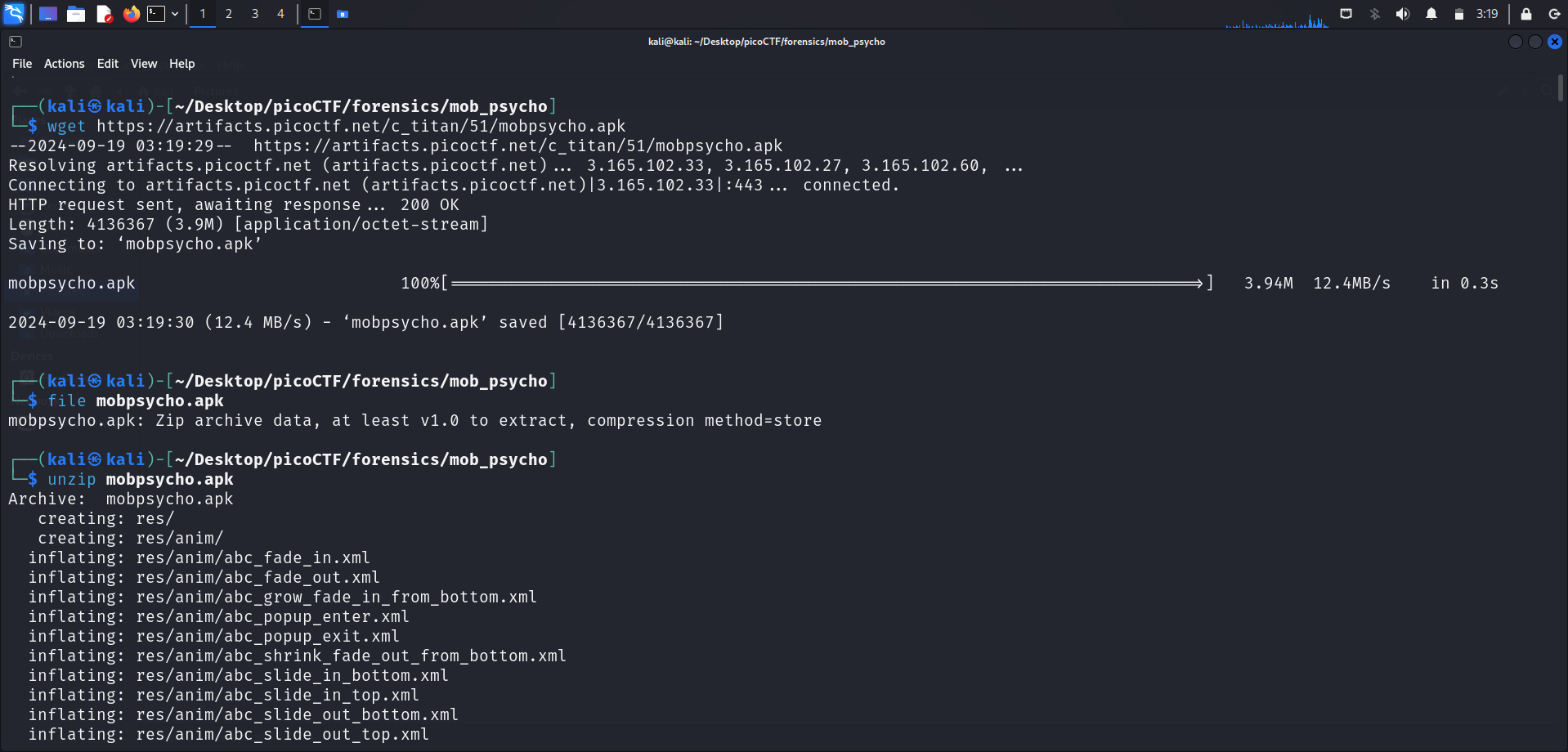The width and height of the screenshot is (1568, 752).
Task: Expand the Help menu
Action: click(x=181, y=64)
